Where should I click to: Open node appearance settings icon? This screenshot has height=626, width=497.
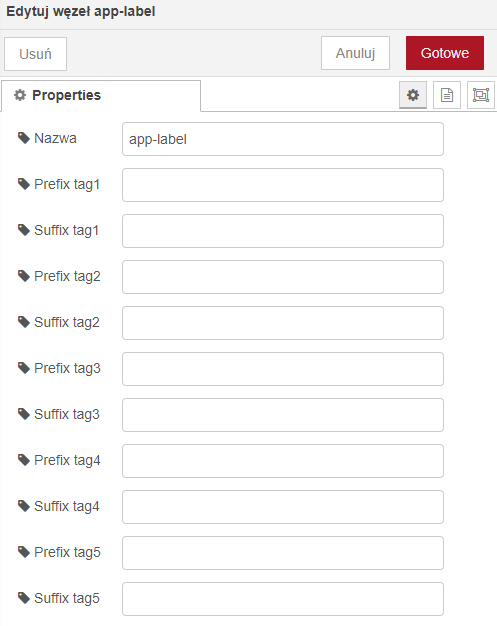(481, 95)
